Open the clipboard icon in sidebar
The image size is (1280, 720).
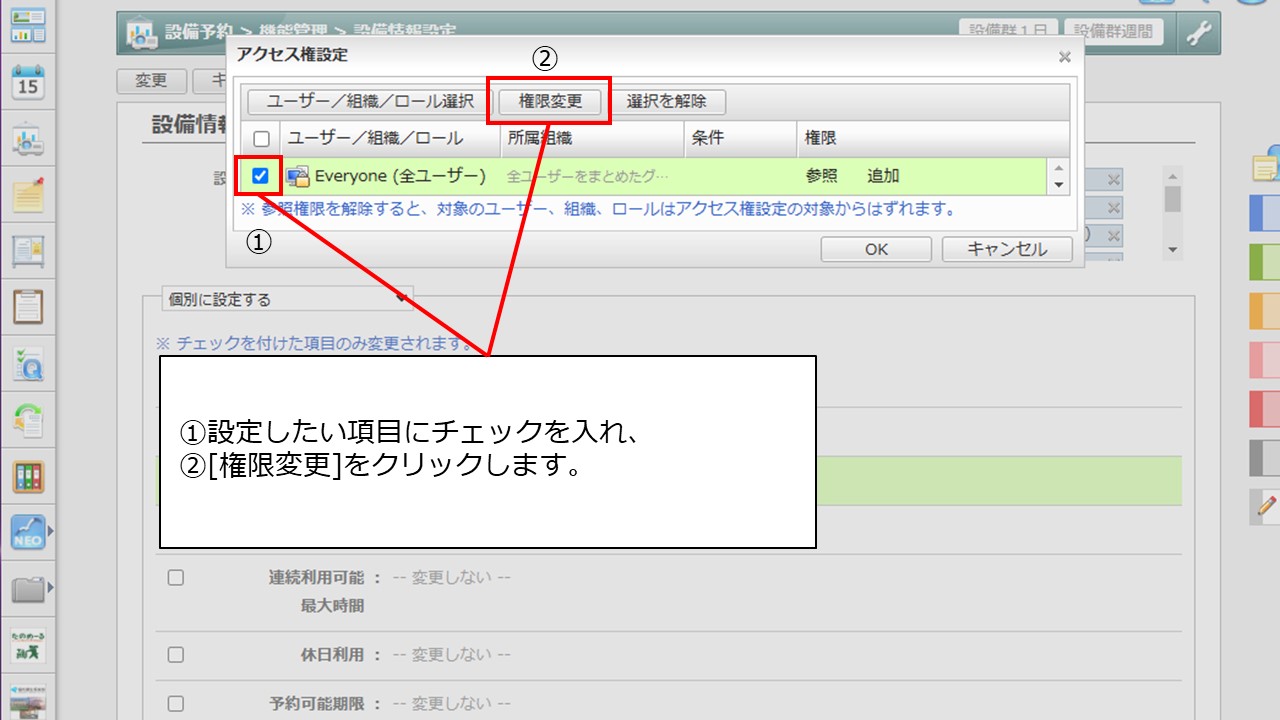[28, 306]
